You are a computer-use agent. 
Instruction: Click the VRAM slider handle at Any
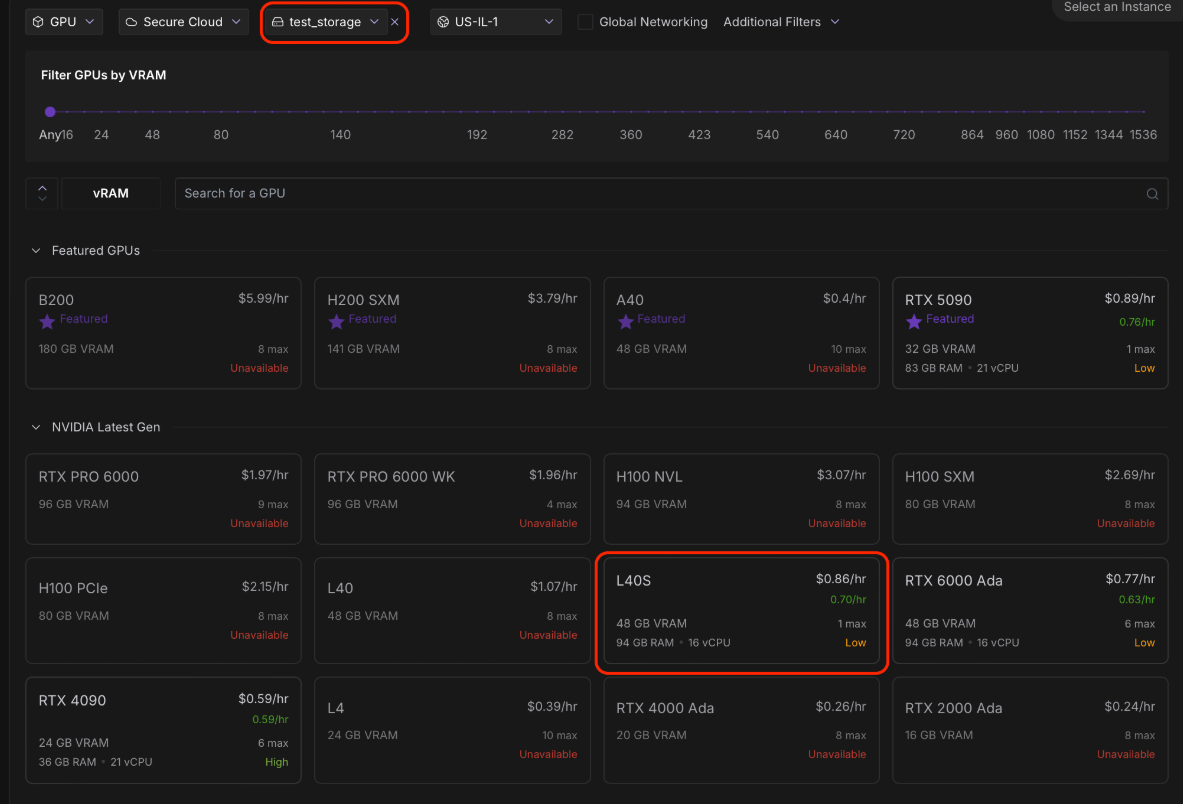tap(50, 112)
